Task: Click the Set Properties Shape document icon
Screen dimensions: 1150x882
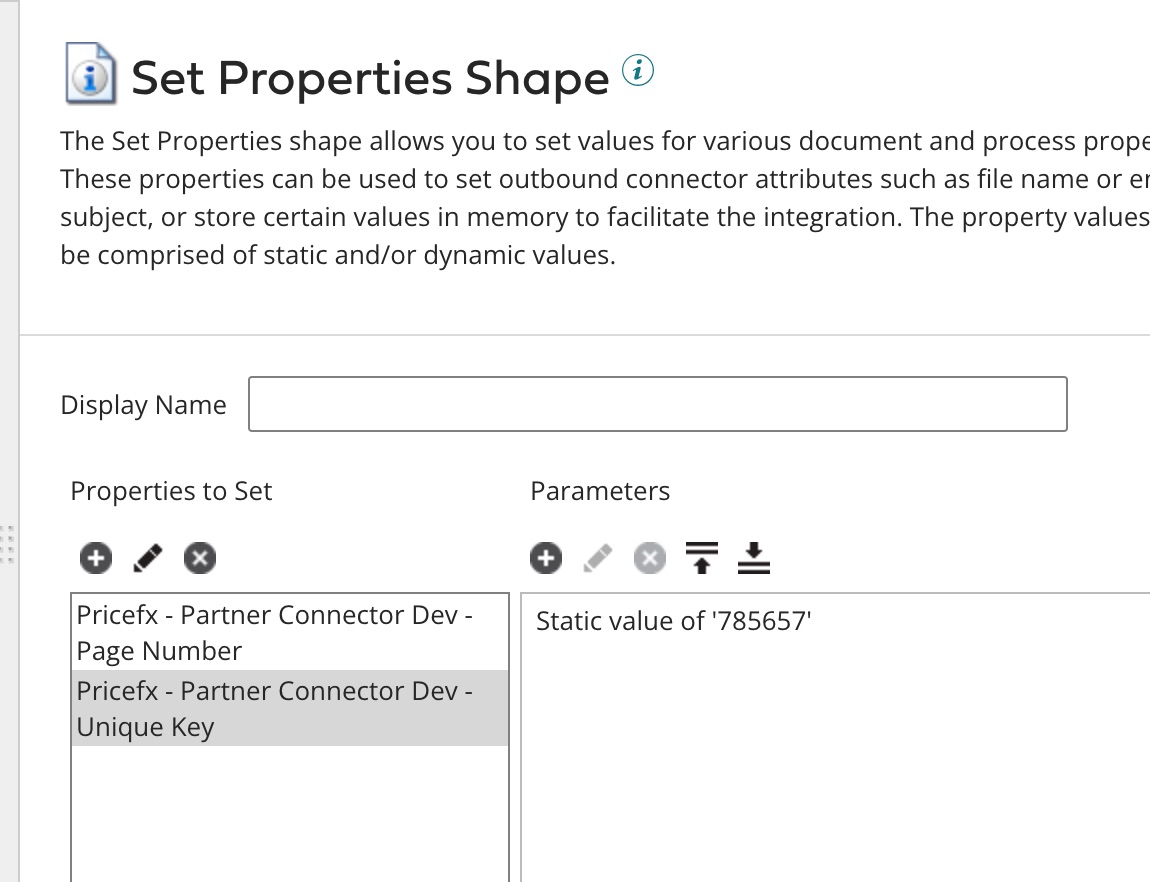Action: click(90, 74)
